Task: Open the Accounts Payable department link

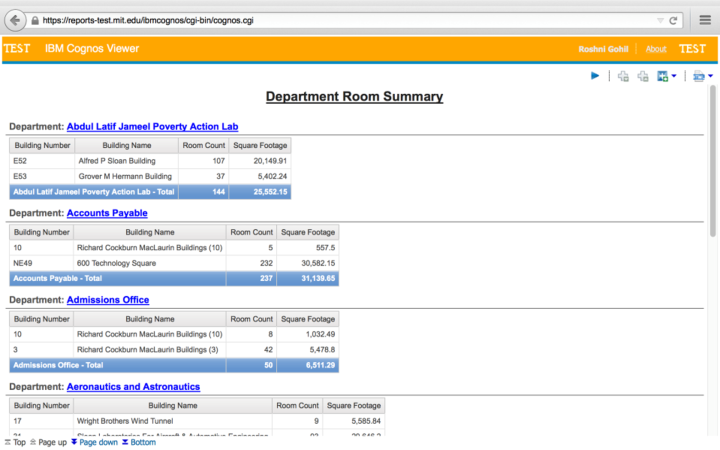Action: pos(107,213)
